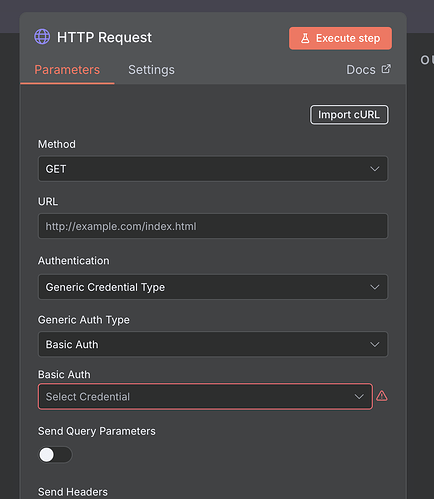
Task: Open the Generic Credential Type dropdown
Action: click(213, 287)
